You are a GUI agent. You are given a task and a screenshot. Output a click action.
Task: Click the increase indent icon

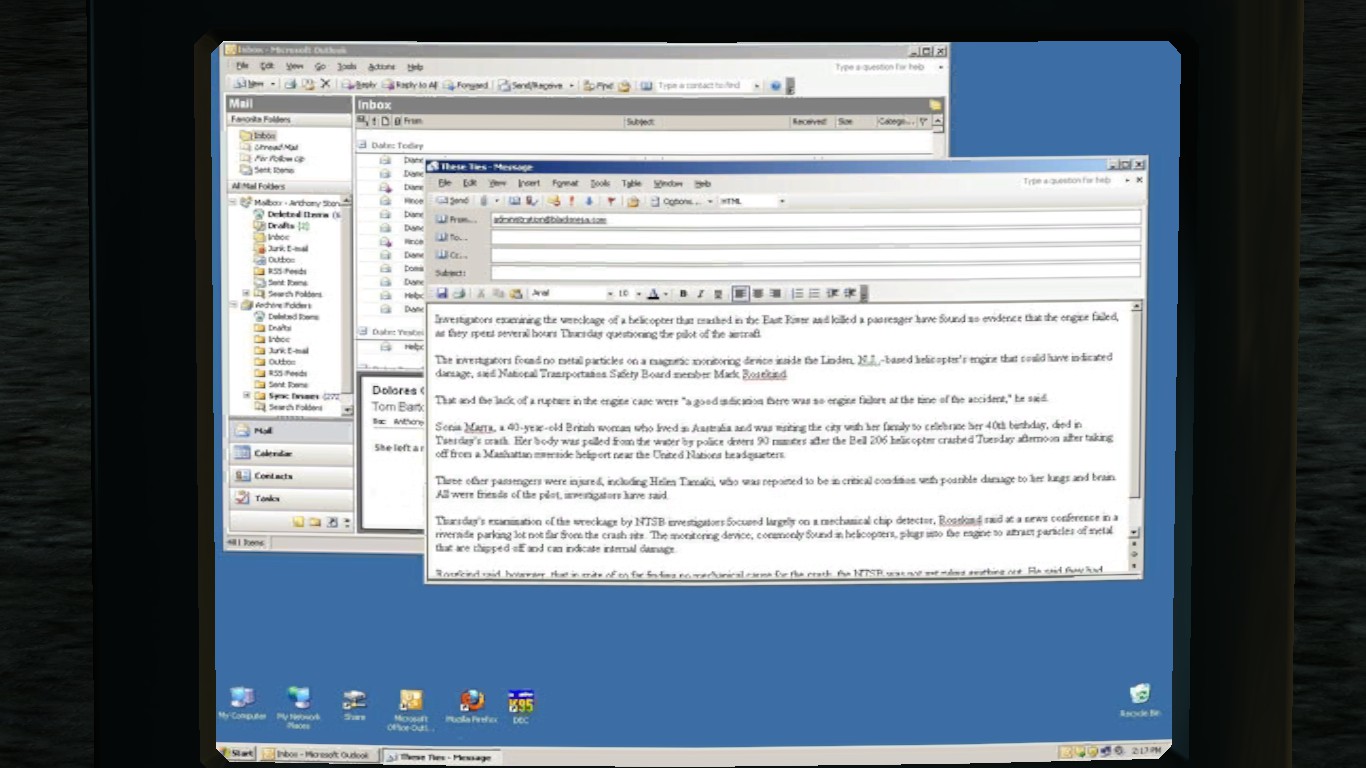click(x=849, y=293)
